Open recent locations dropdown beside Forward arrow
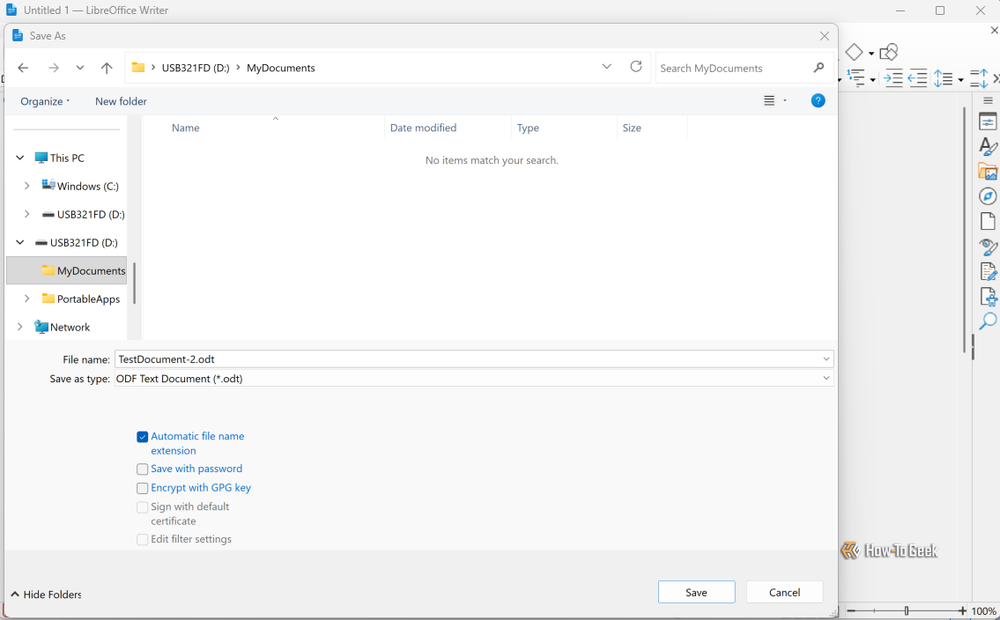1000x620 pixels. click(x=80, y=68)
